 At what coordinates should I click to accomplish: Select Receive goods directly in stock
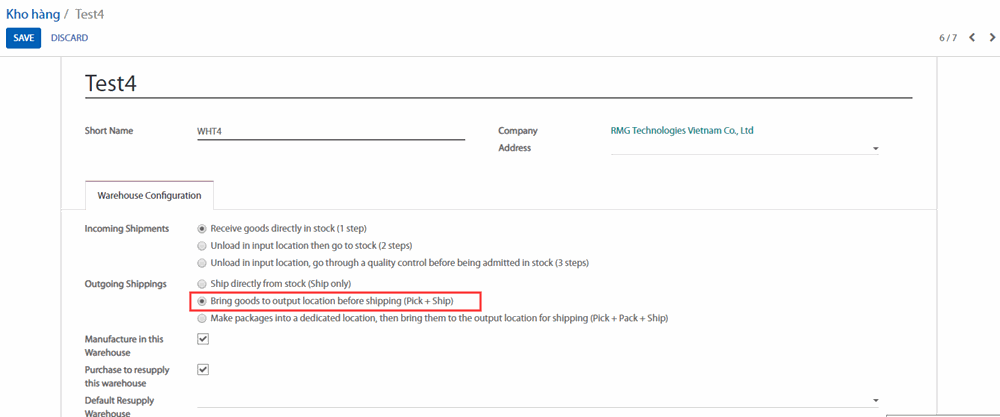pyautogui.click(x=203, y=229)
